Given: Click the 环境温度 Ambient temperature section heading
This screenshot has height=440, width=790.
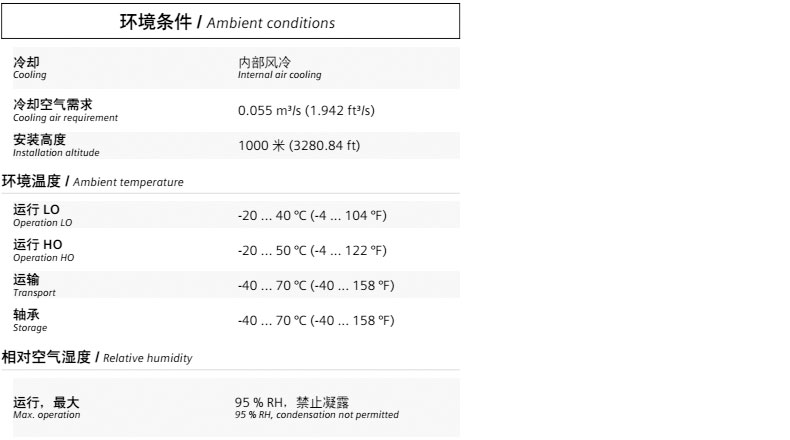Looking at the screenshot, I should tap(92, 182).
